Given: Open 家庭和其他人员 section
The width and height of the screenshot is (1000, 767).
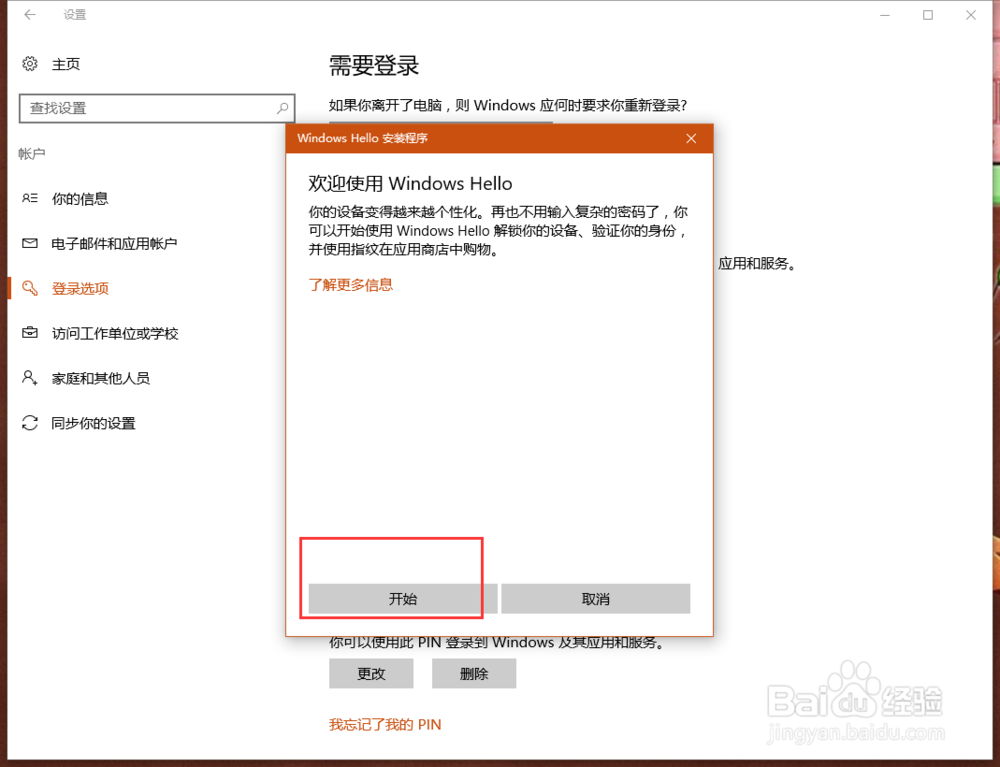Looking at the screenshot, I should [101, 379].
